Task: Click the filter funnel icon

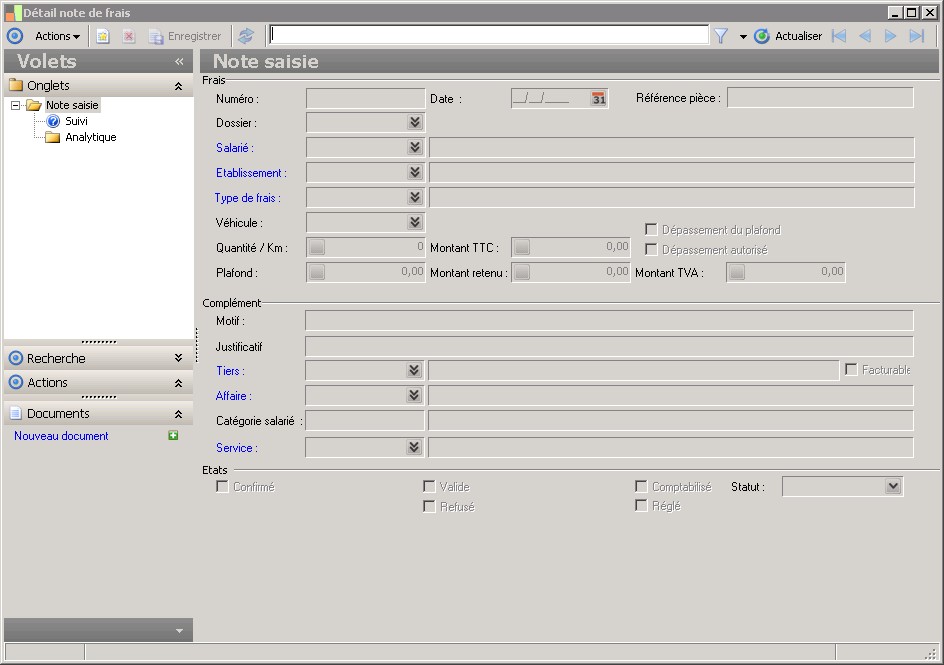Action: pyautogui.click(x=720, y=36)
